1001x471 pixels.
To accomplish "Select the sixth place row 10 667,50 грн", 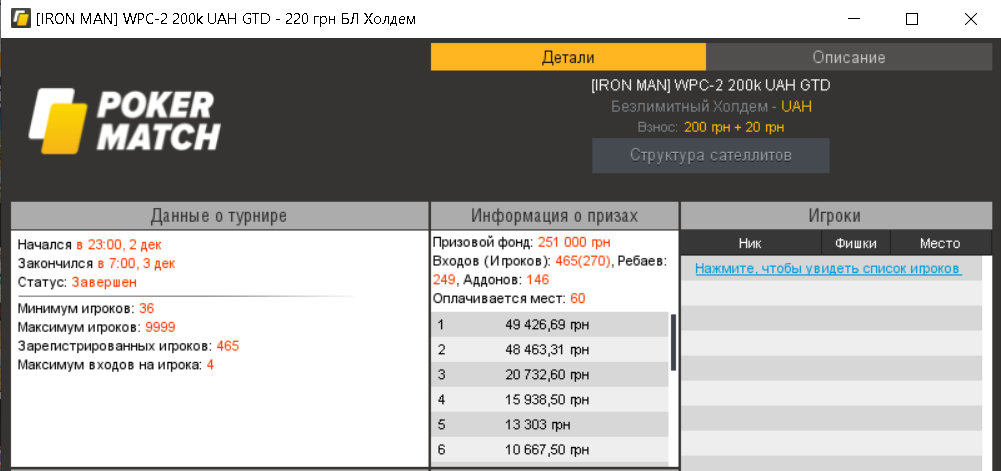I will [550, 450].
